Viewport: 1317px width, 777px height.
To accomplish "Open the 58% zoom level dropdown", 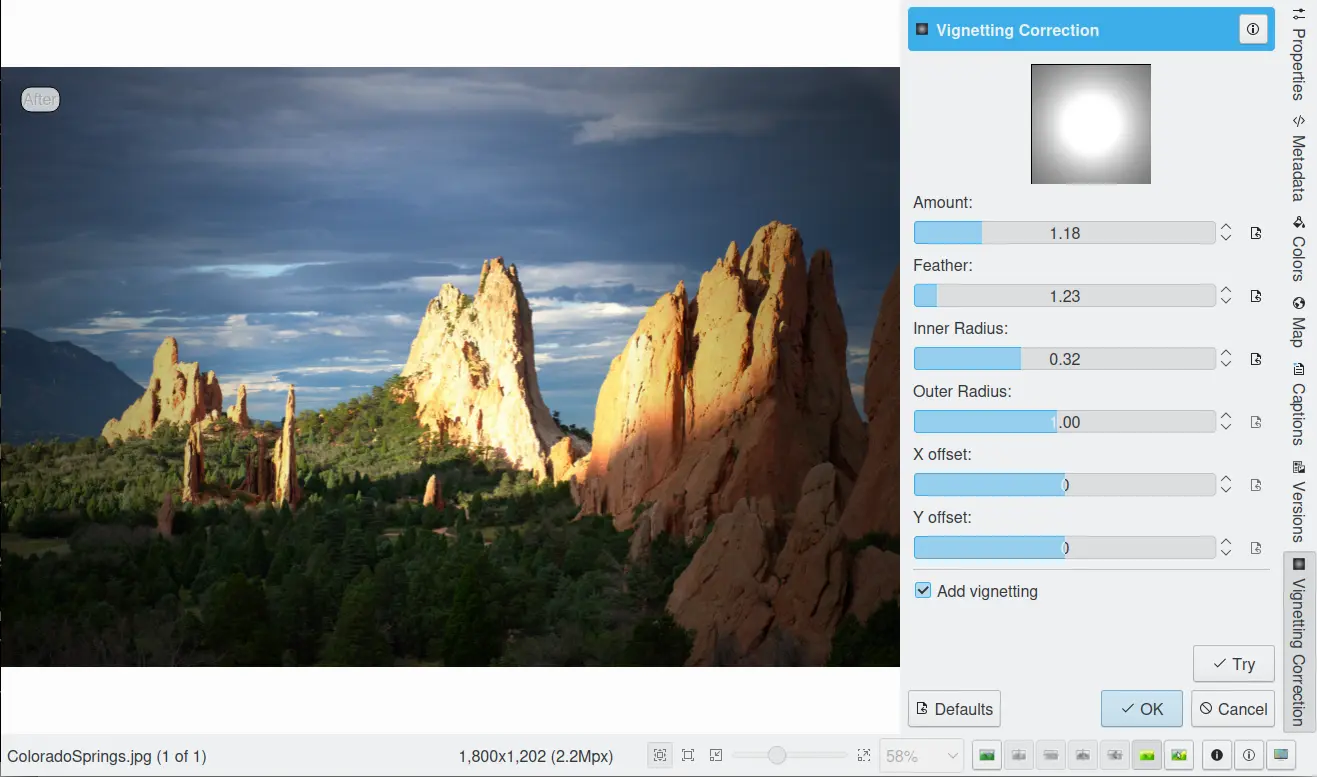I will 921,756.
